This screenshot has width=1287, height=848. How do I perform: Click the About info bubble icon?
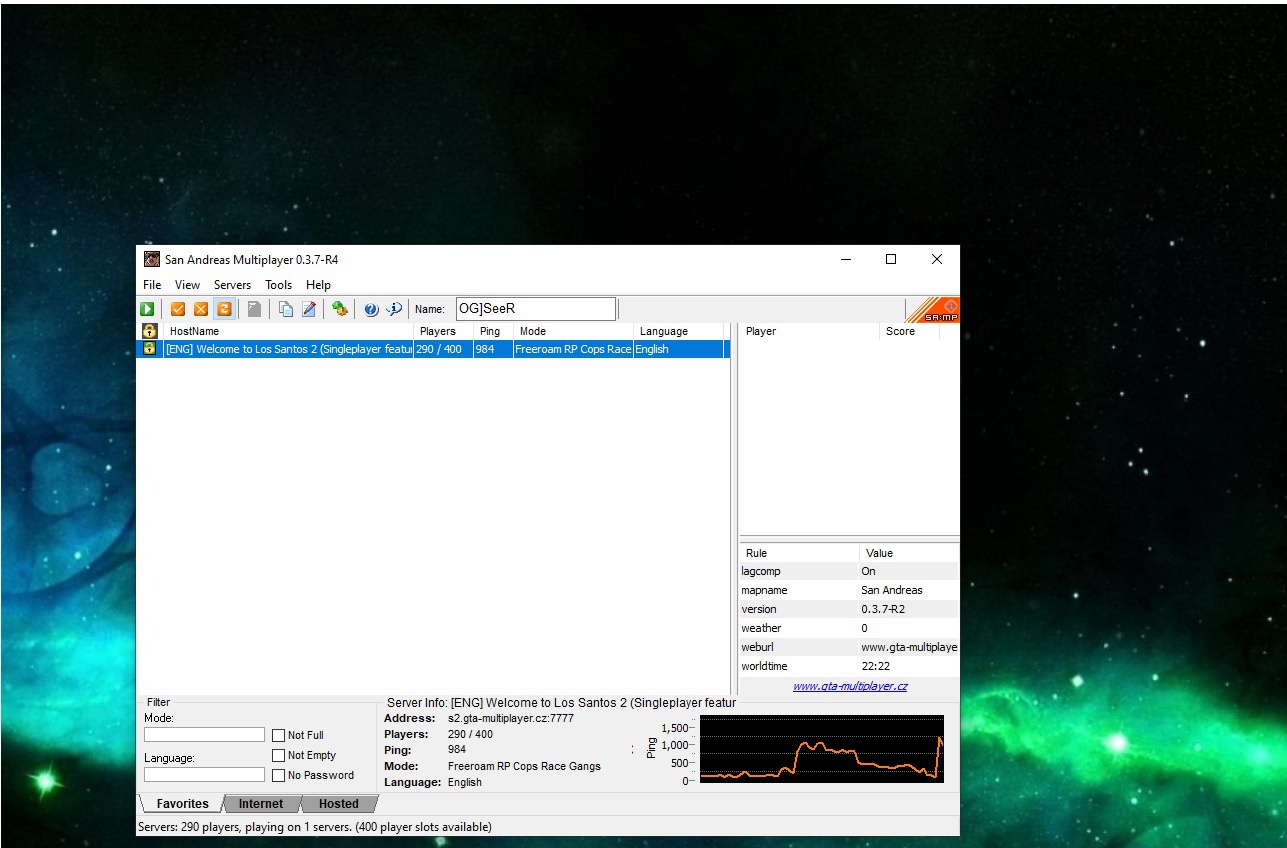[x=394, y=309]
